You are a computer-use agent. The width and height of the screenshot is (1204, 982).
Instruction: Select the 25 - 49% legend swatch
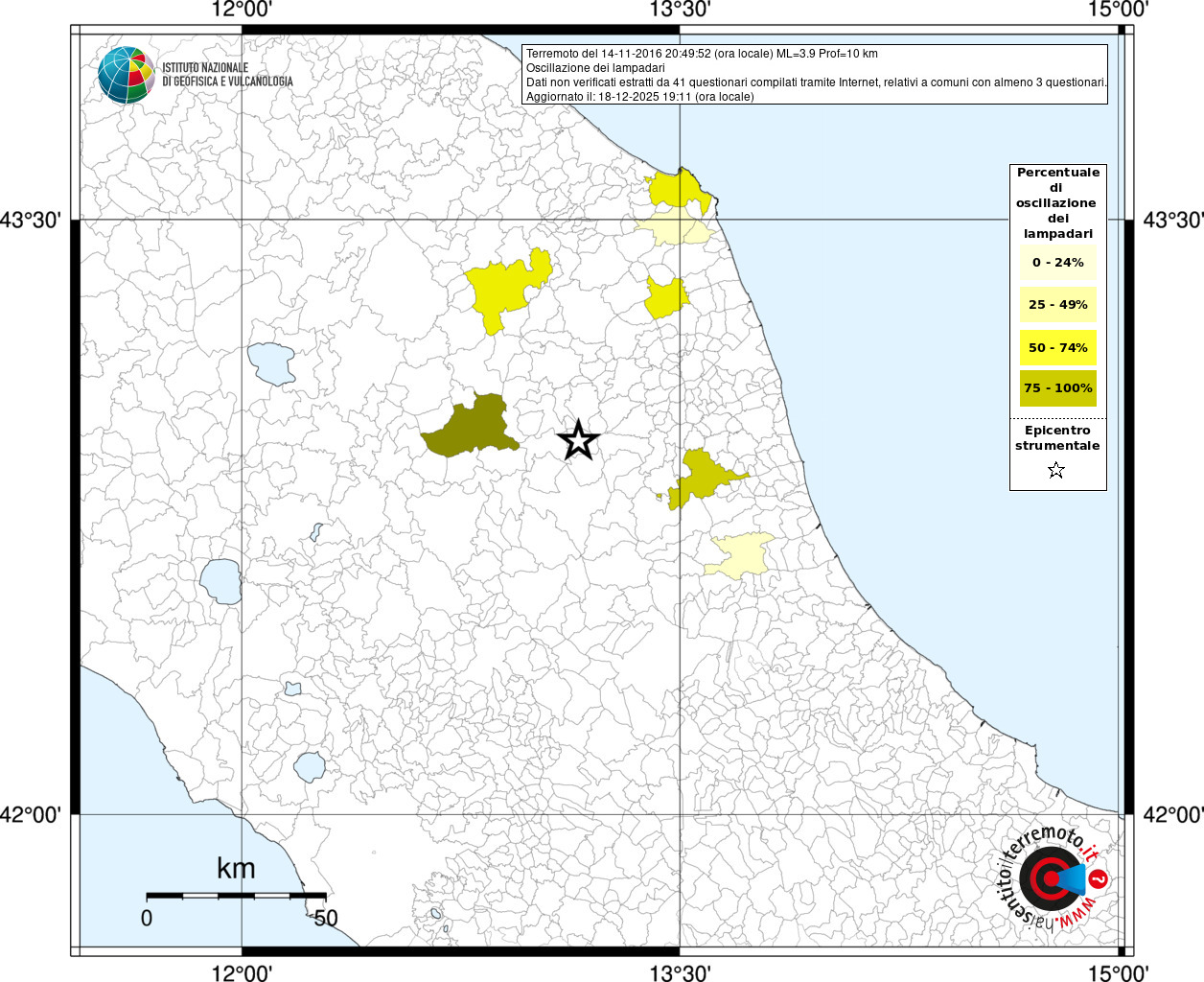click(1057, 305)
